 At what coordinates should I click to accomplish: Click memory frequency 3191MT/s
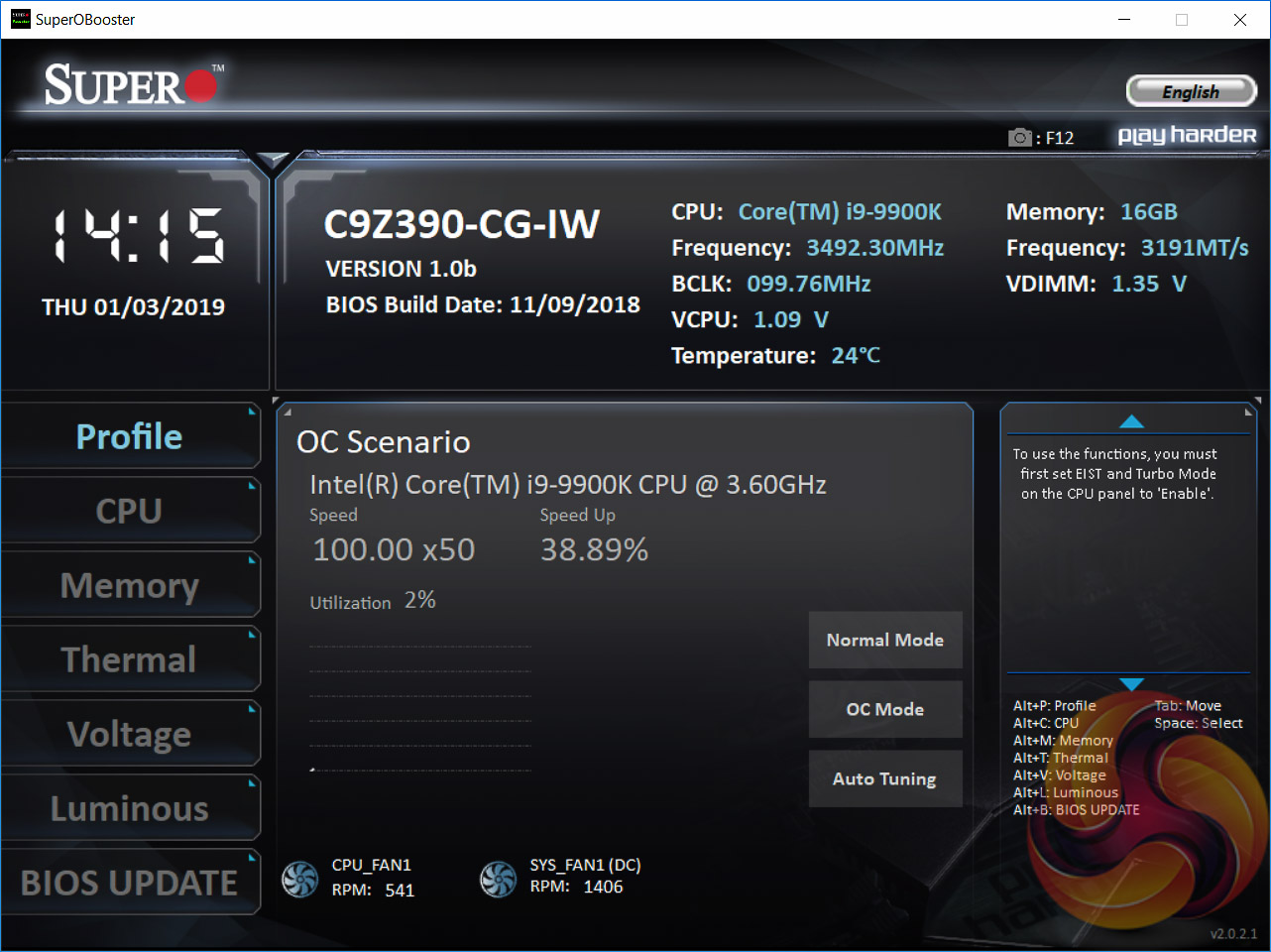pyautogui.click(x=1195, y=248)
